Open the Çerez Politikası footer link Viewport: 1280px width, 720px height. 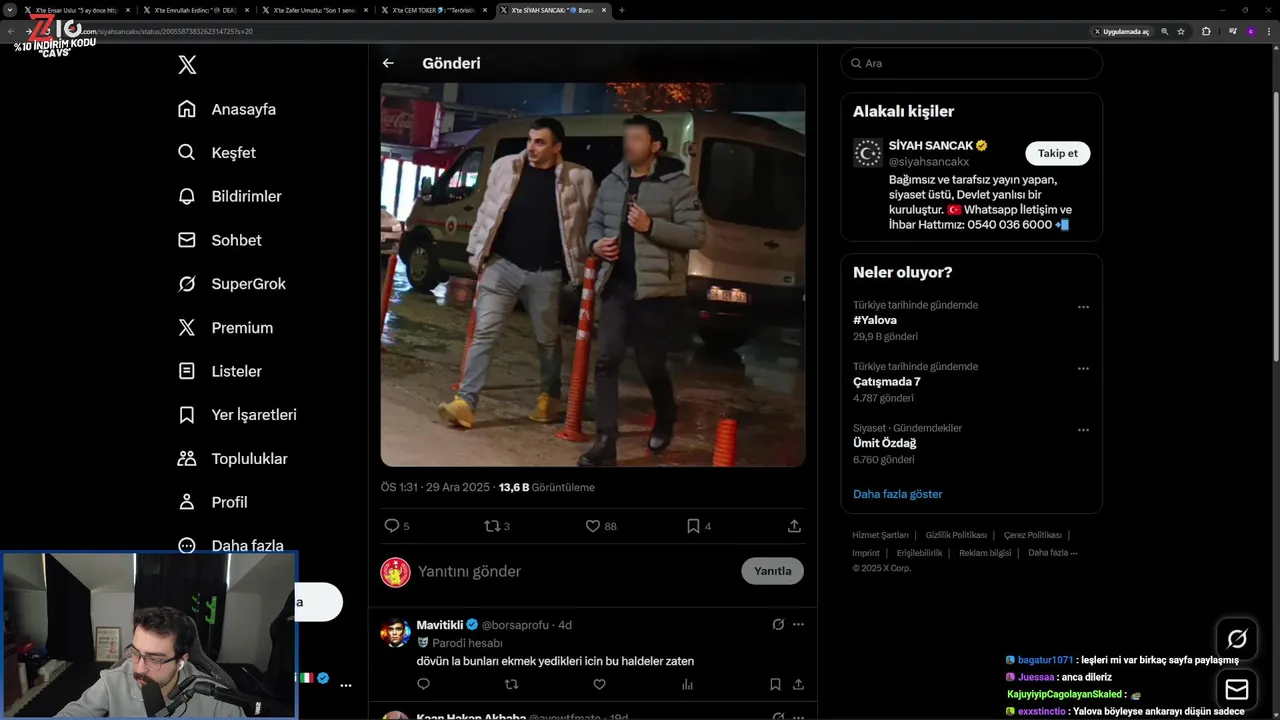pyautogui.click(x=1033, y=535)
